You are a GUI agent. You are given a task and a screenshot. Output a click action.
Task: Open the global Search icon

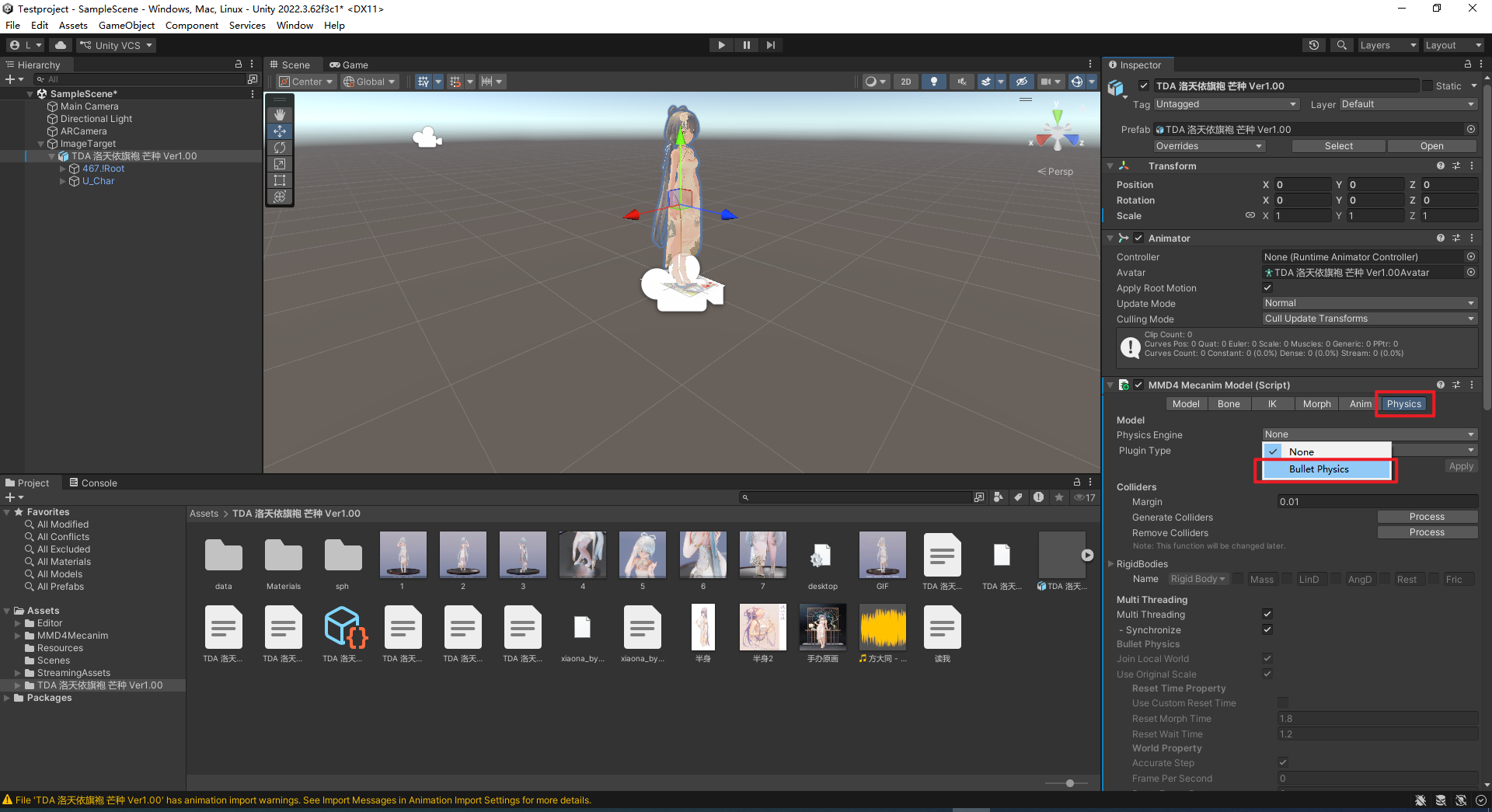pos(1341,45)
